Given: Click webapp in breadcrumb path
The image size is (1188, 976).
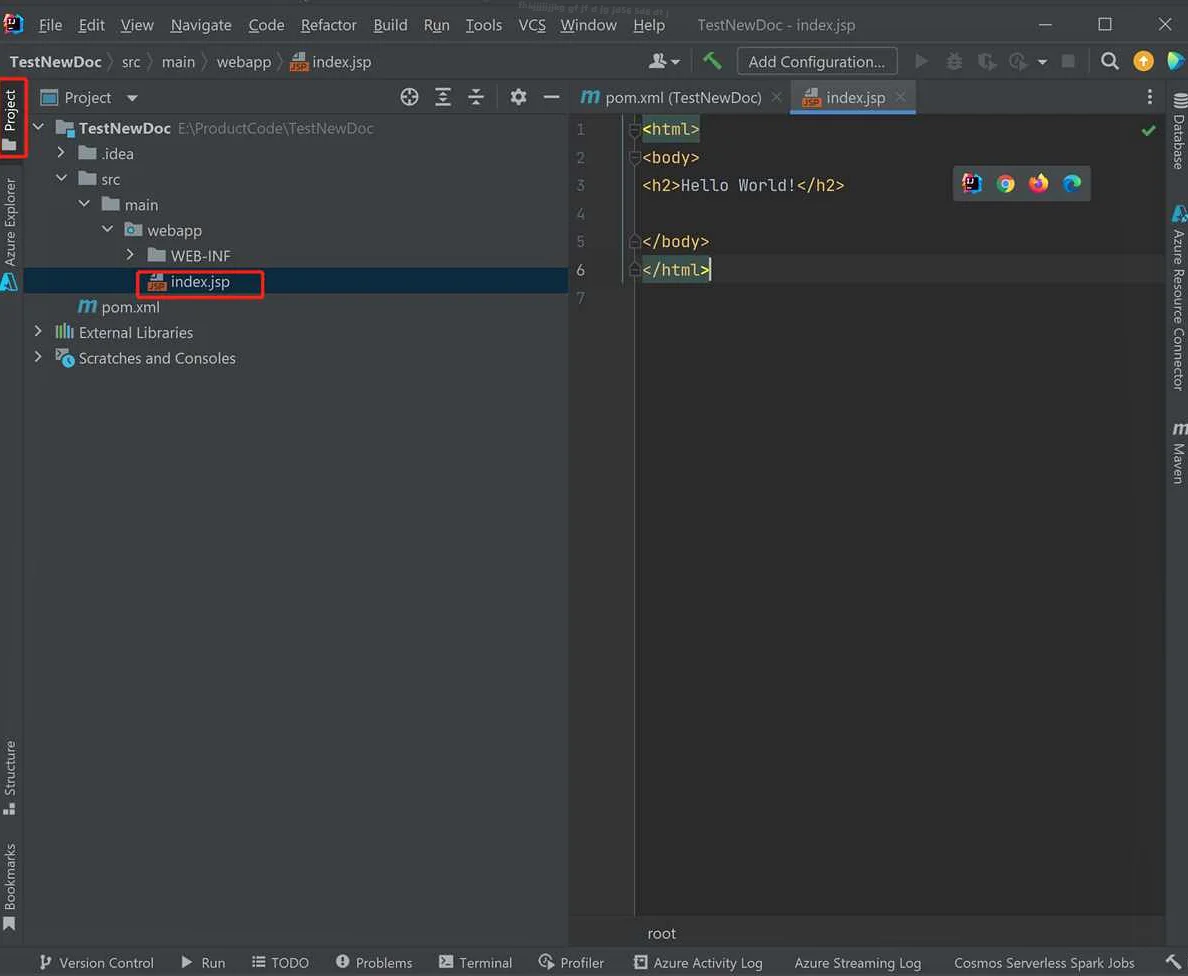Looking at the screenshot, I should [243, 62].
